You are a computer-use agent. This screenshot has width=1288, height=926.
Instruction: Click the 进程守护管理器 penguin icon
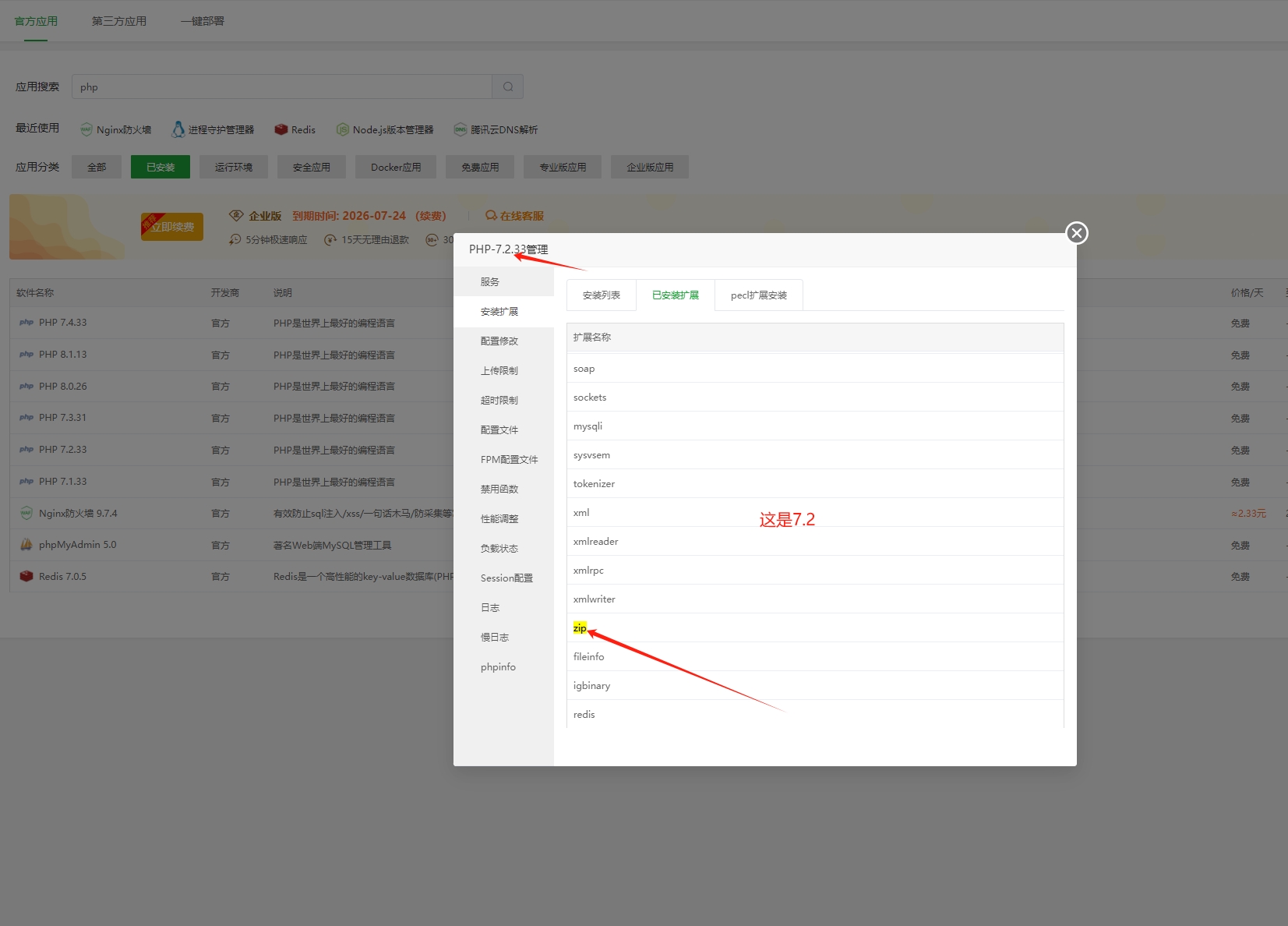point(178,129)
